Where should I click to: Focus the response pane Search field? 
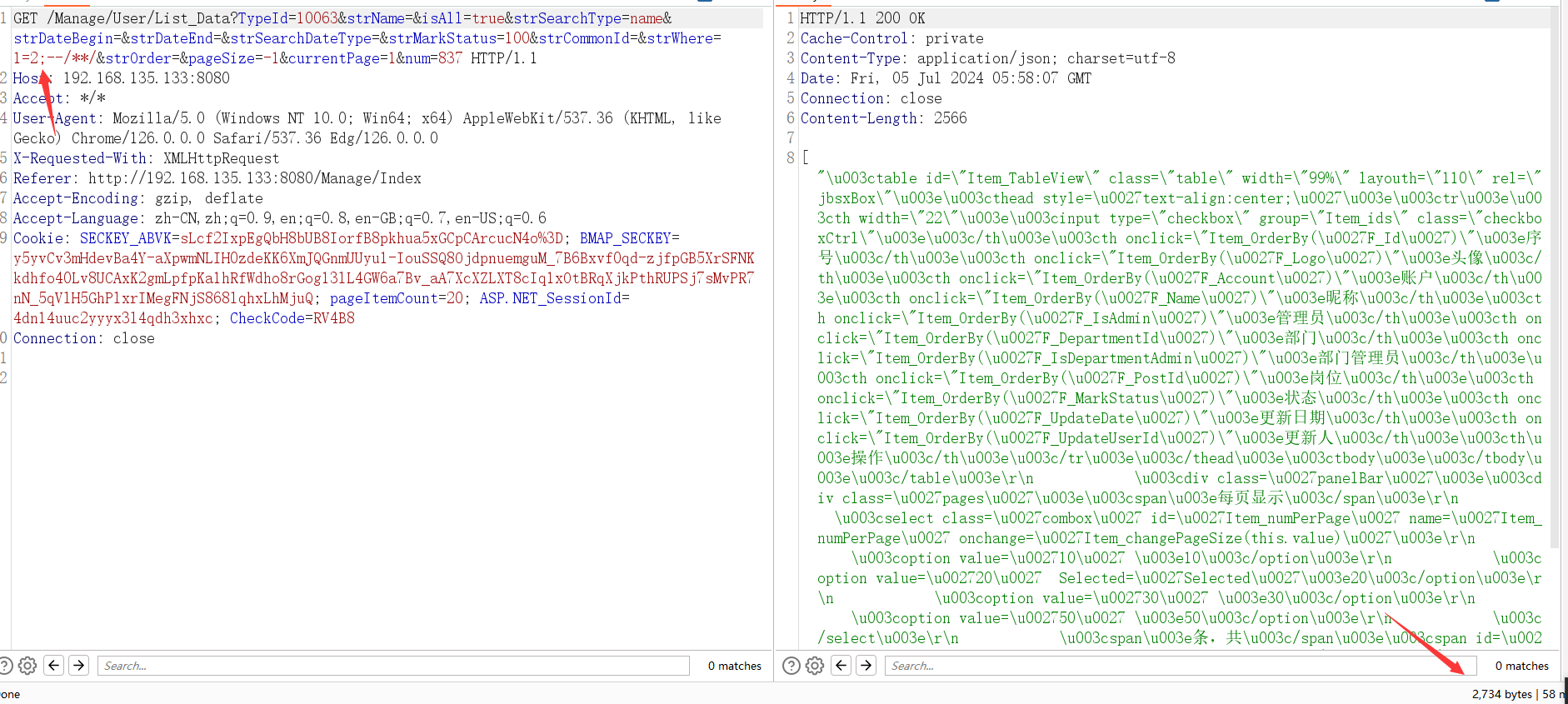(1179, 666)
